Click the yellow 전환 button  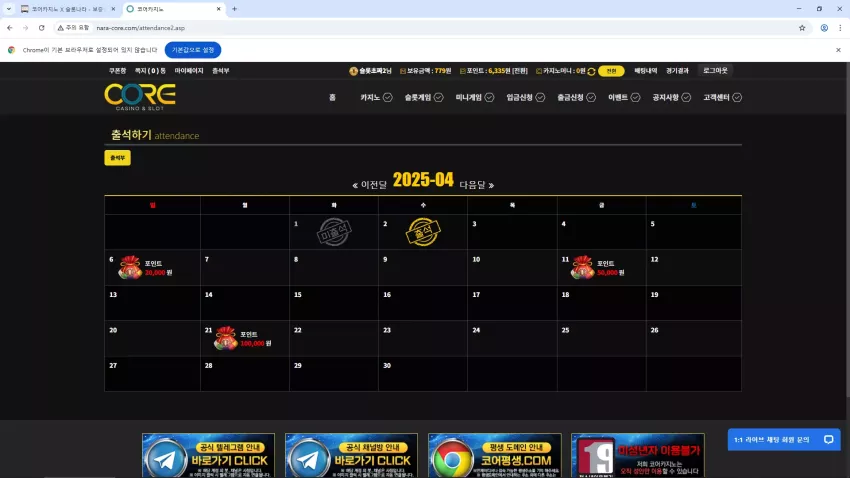[x=611, y=71]
